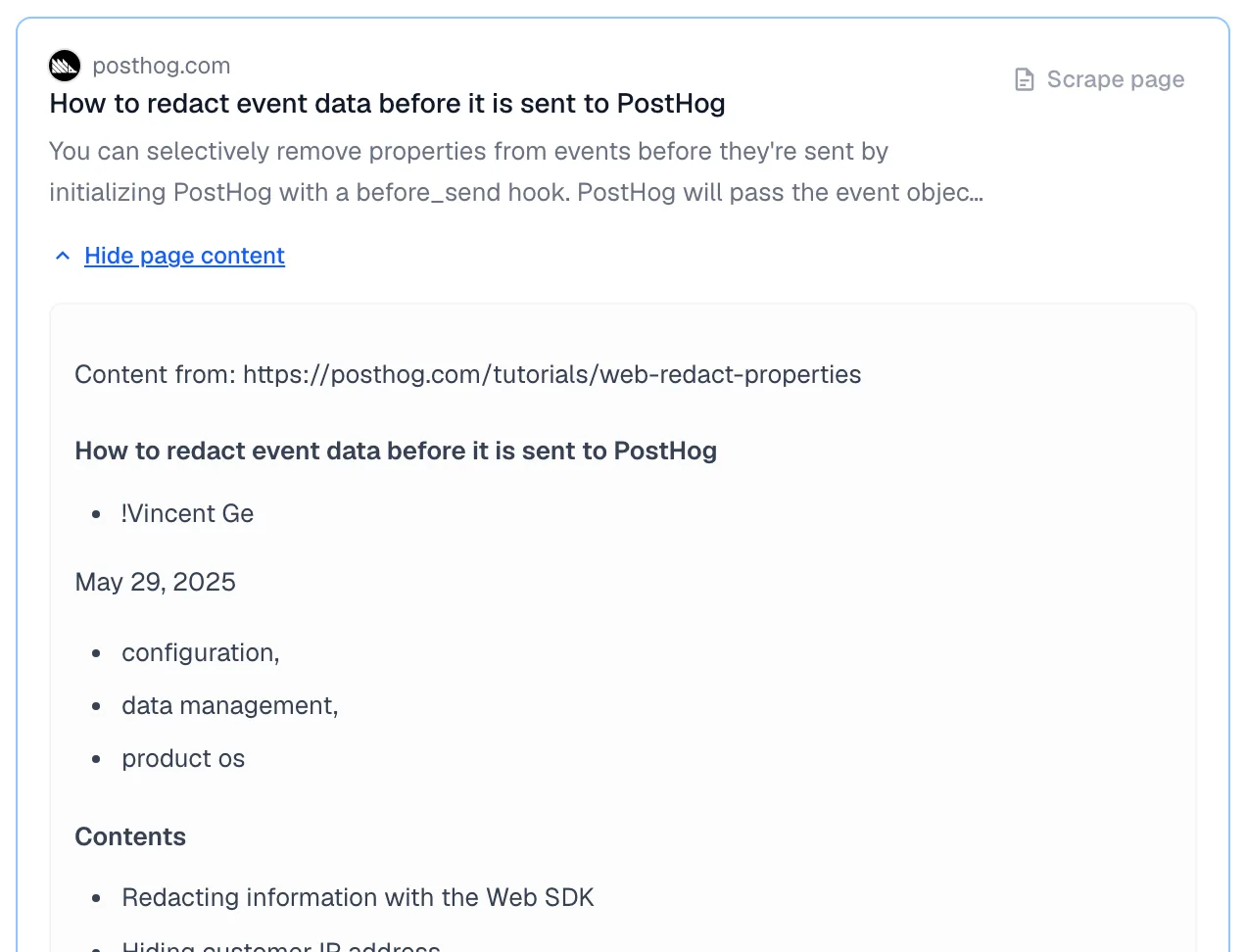This screenshot has height=952, width=1246.
Task: Click the bold heading 'How to redact event data' inside page content
Action: [396, 451]
